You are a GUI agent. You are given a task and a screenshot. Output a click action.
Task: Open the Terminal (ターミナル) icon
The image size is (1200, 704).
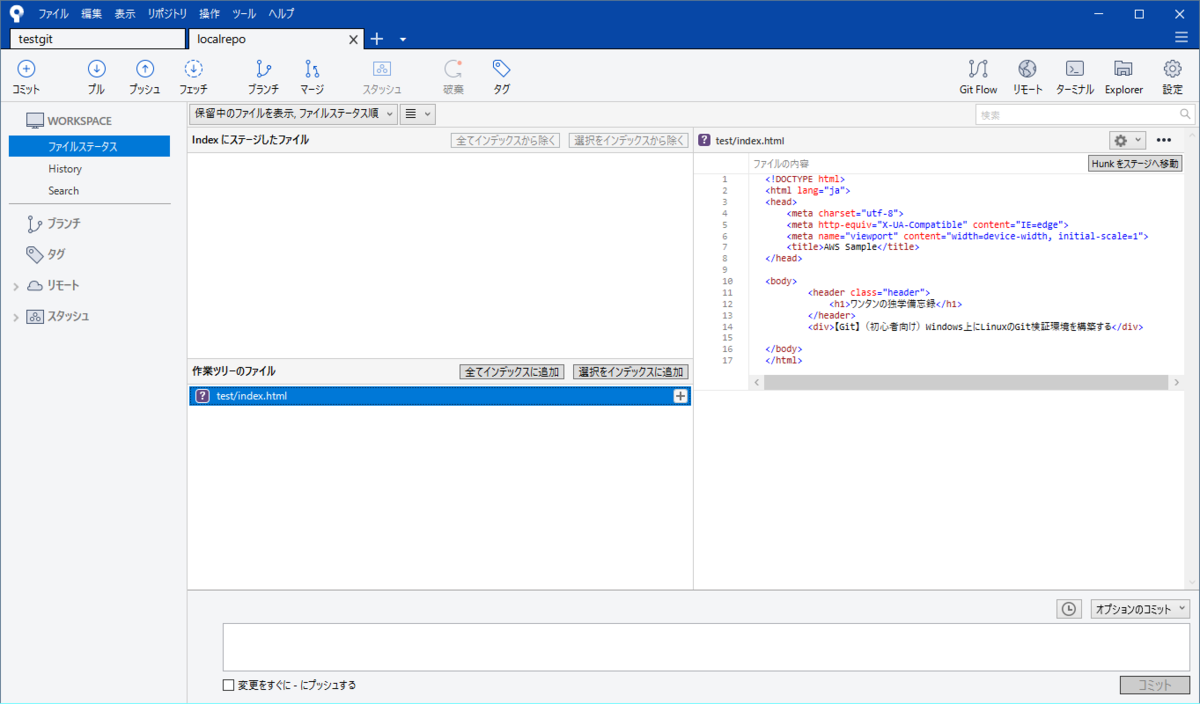(x=1075, y=69)
